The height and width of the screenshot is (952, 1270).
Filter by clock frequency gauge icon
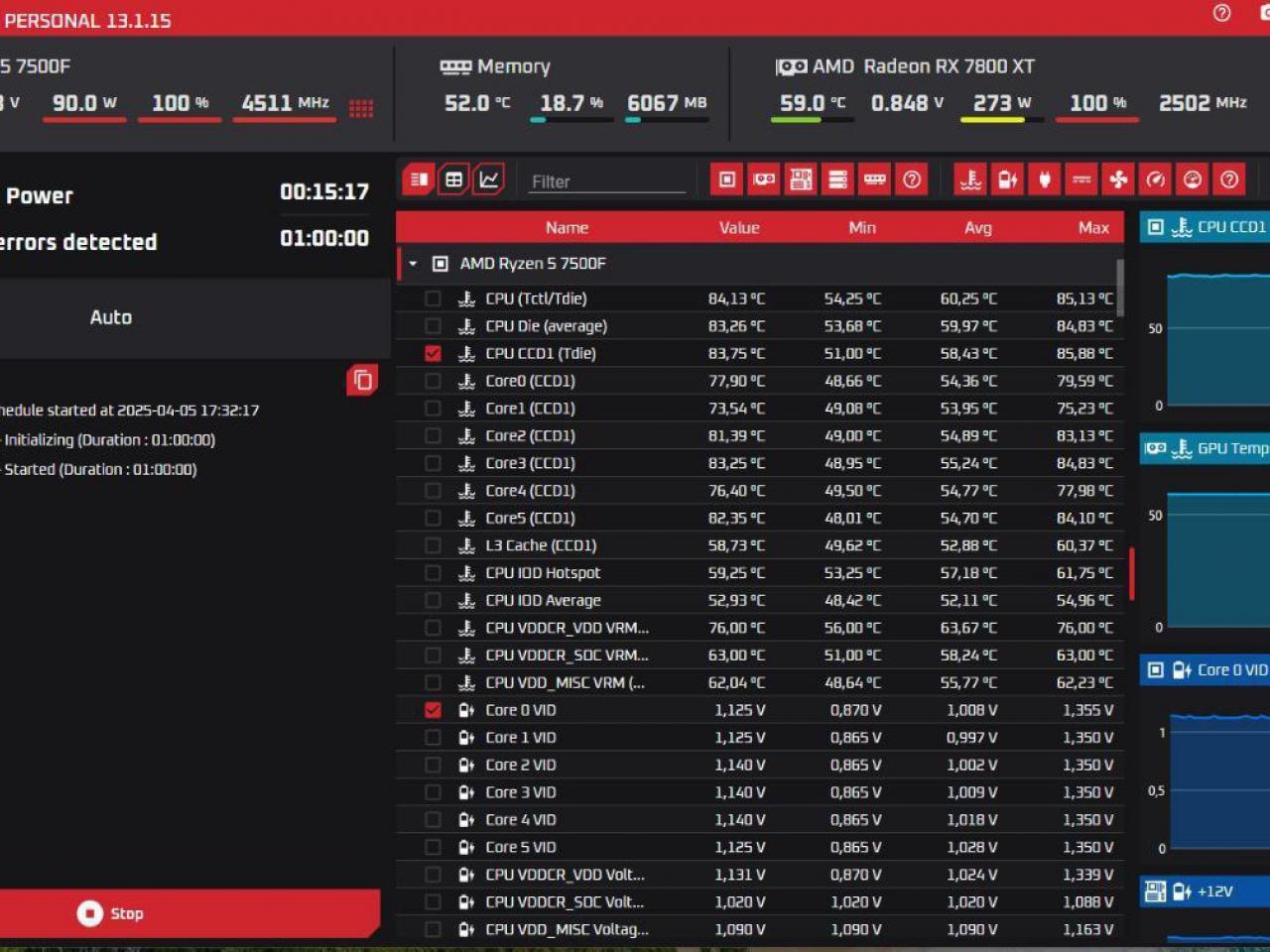[1155, 179]
